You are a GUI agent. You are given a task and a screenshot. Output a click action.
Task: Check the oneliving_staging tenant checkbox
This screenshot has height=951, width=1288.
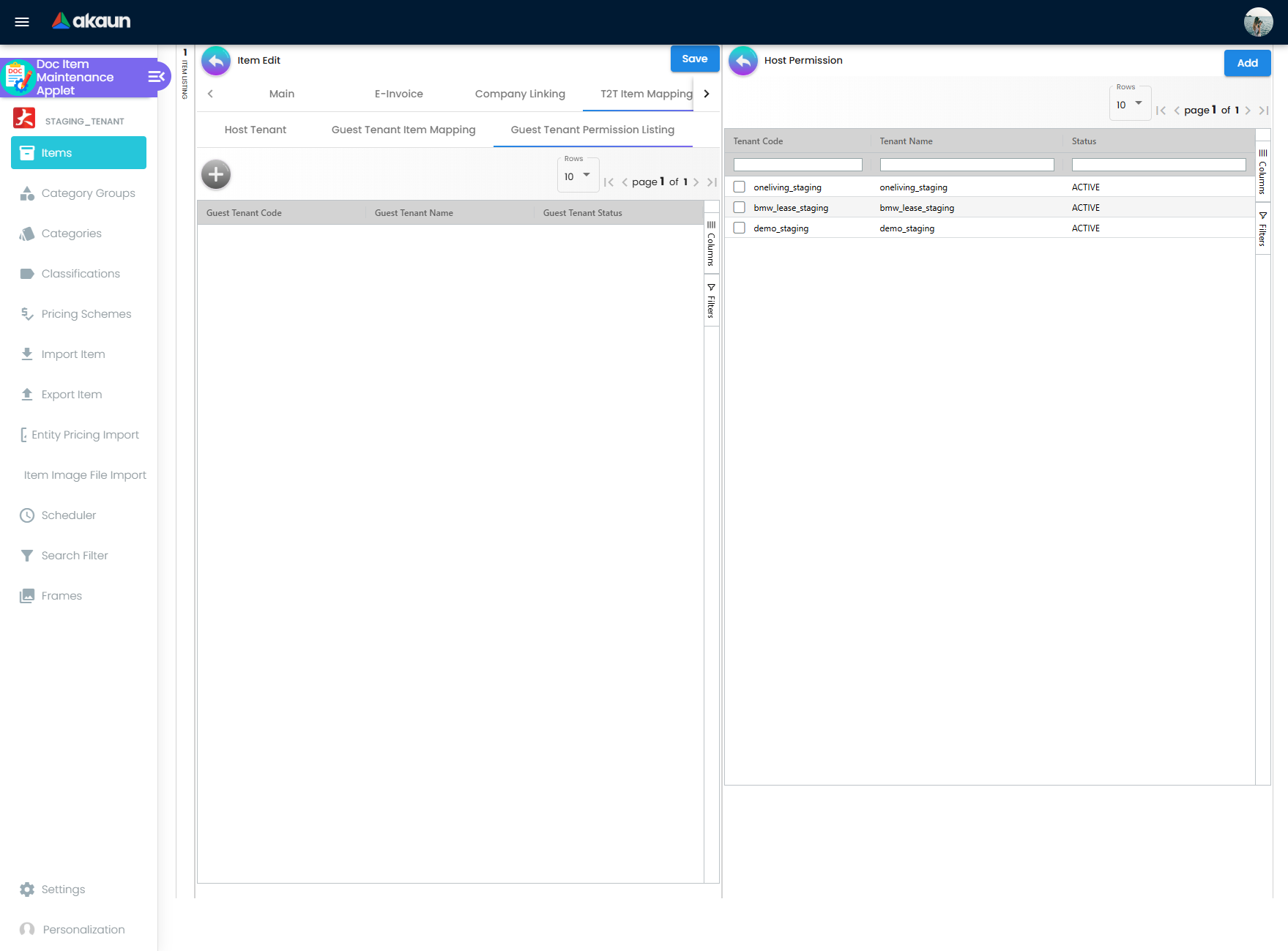[x=740, y=187]
